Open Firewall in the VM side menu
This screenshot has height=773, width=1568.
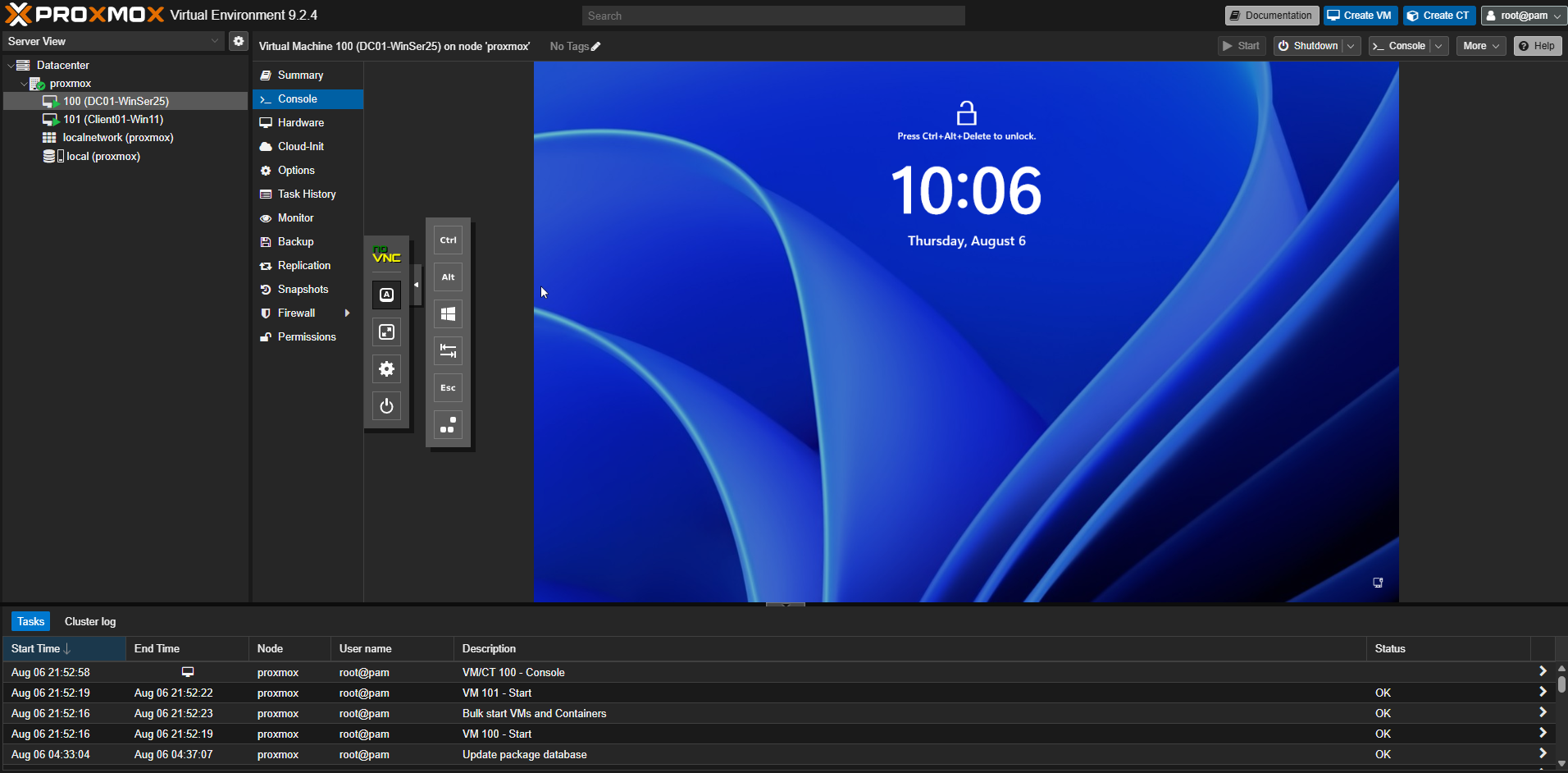[308, 313]
